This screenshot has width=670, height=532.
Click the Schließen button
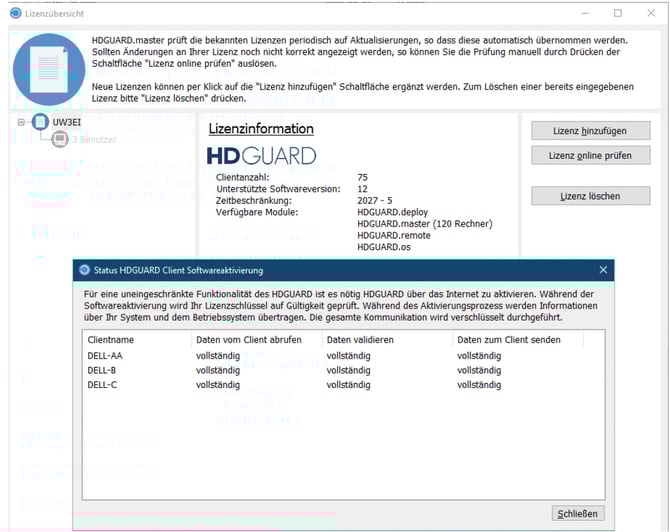578,514
